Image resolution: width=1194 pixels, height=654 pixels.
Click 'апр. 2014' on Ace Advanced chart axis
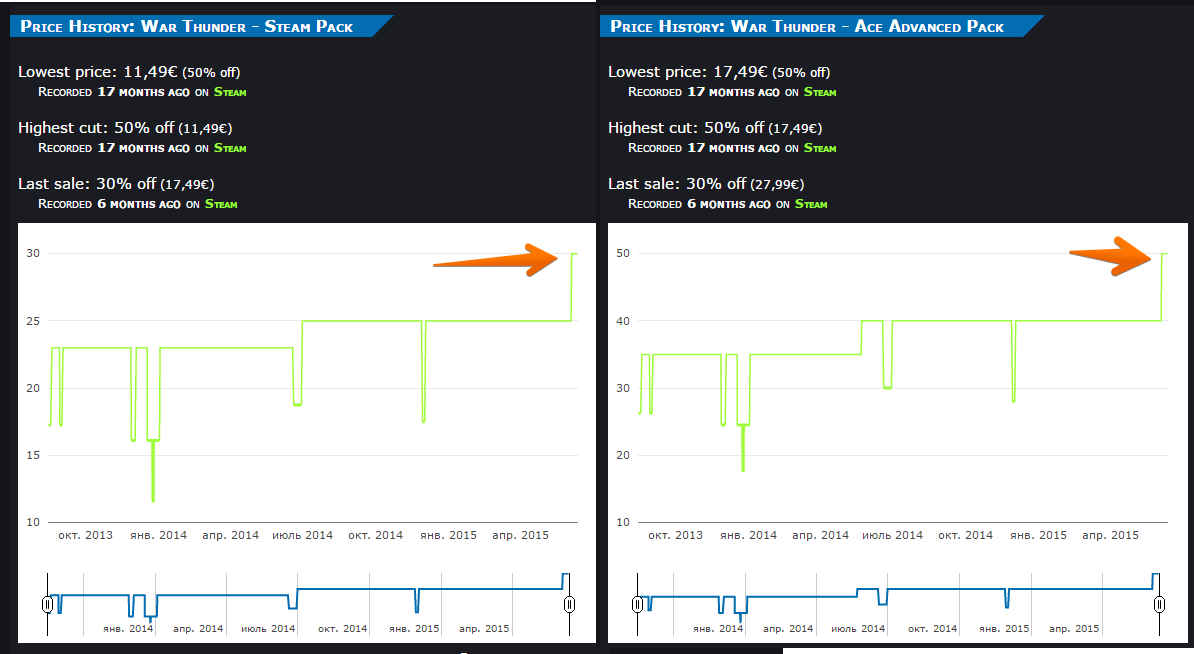820,535
